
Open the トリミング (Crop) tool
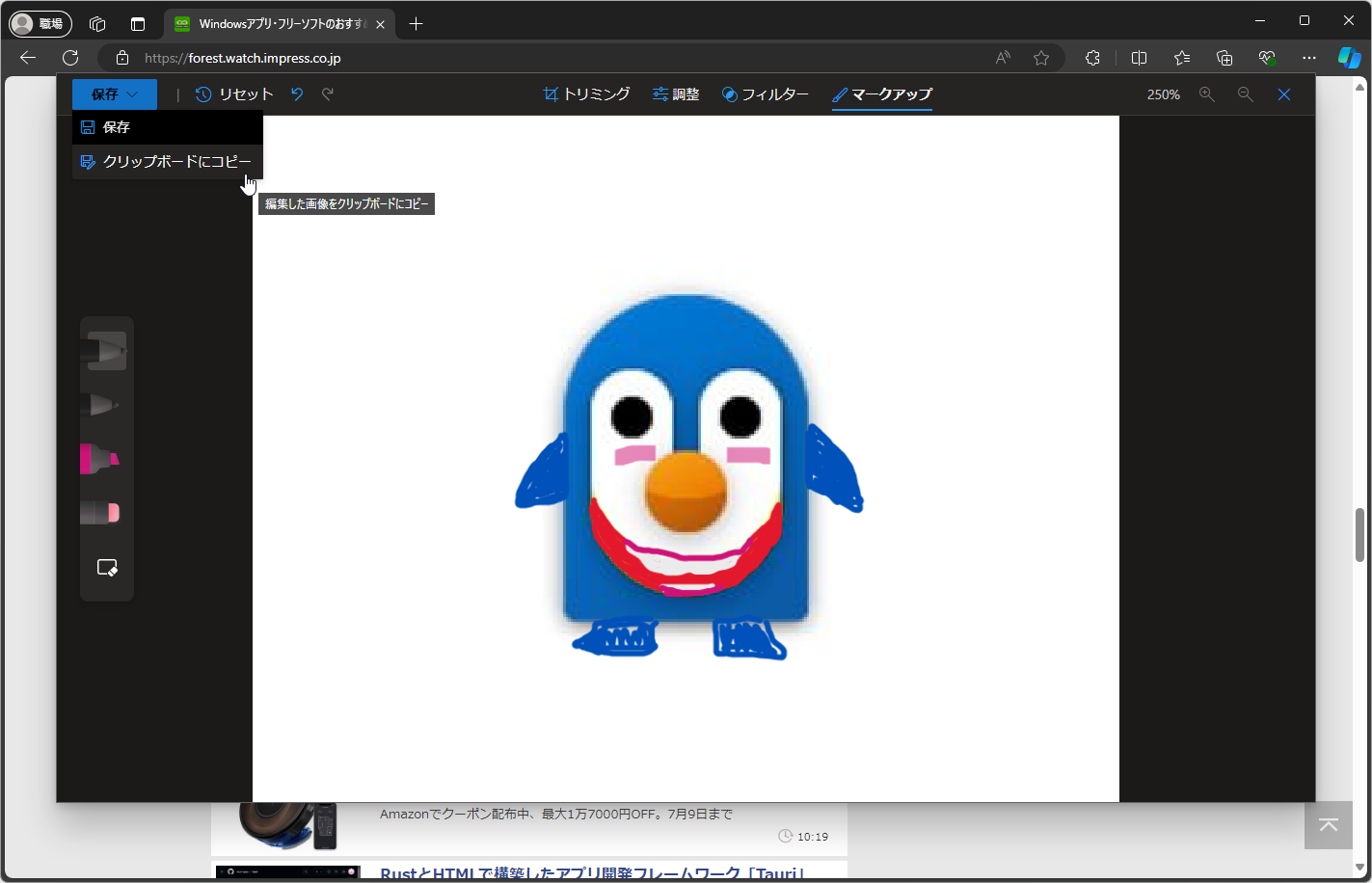(x=585, y=94)
